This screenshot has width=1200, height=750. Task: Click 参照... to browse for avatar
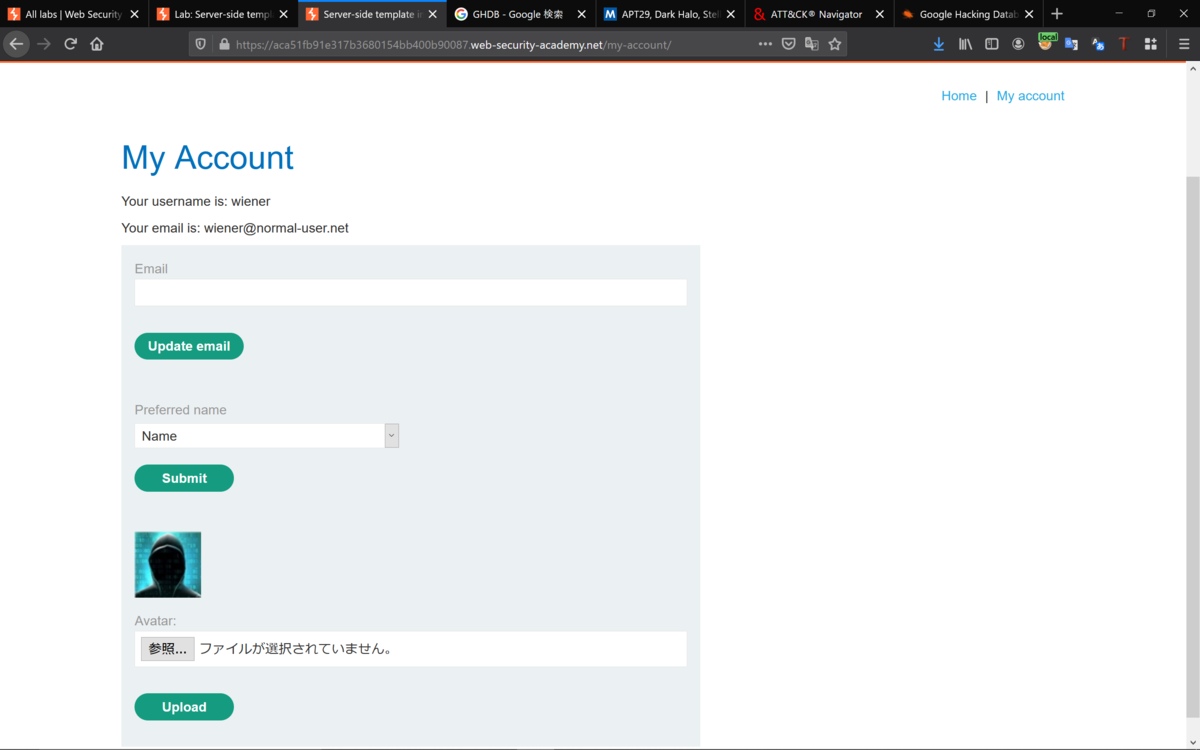(167, 649)
